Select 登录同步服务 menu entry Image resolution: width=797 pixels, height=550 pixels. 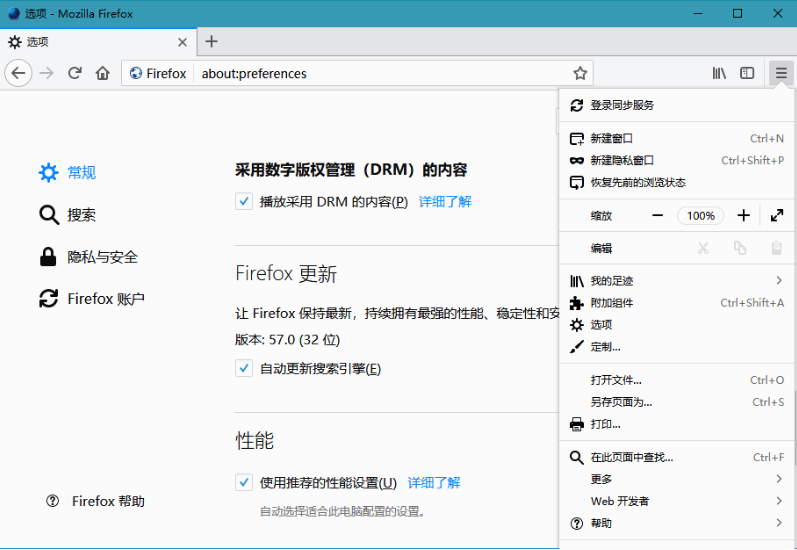[x=677, y=105]
